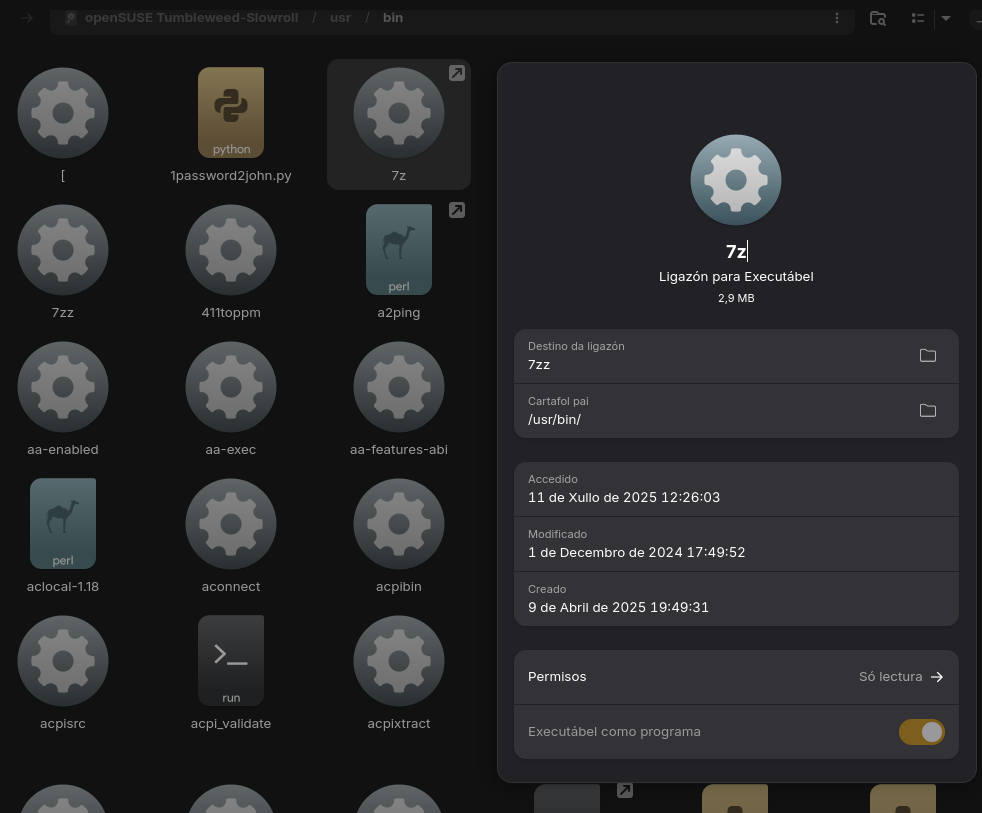Select the aa-enabled executable icon
Image resolution: width=982 pixels, height=813 pixels.
63,387
